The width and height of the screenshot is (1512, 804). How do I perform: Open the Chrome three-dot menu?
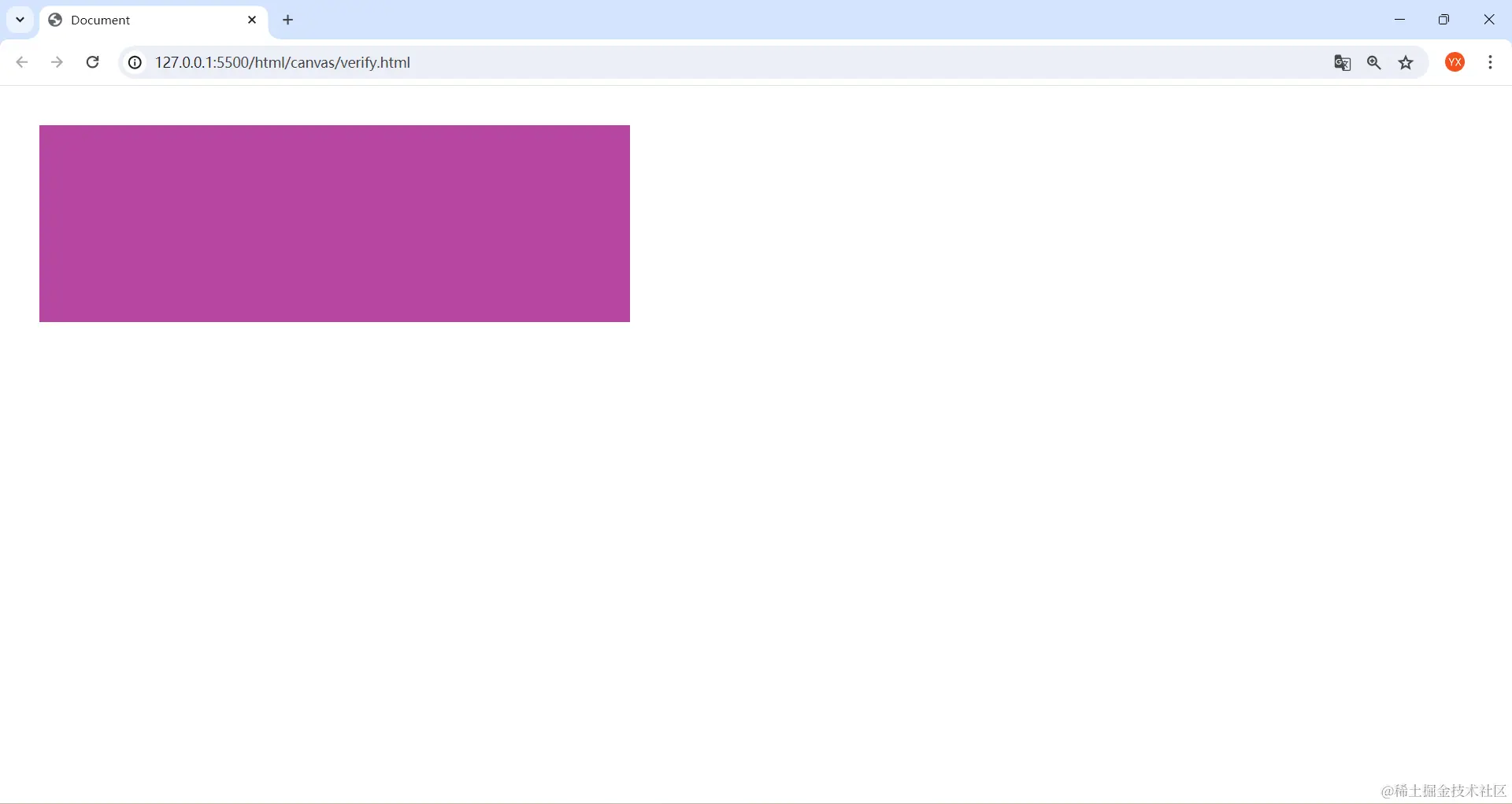[1490, 62]
